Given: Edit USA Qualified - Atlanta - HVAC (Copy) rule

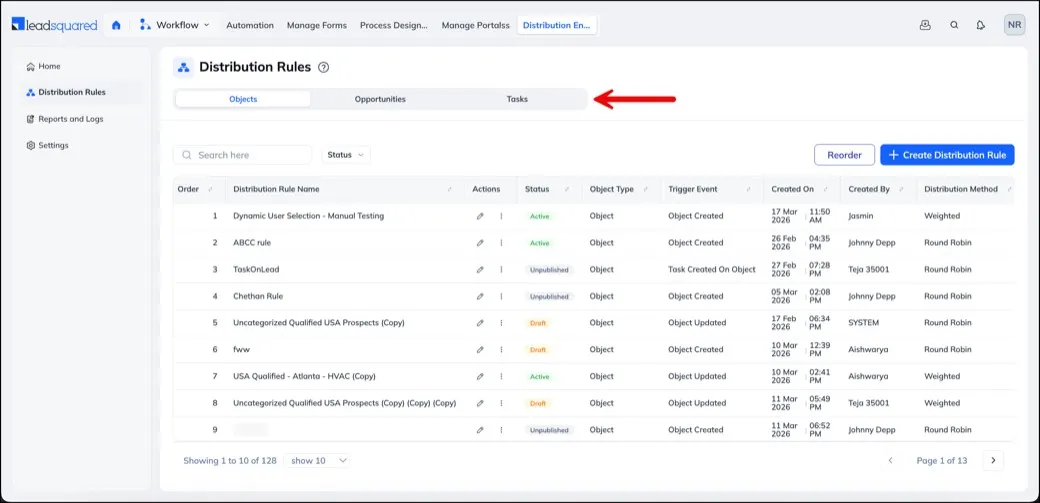Looking at the screenshot, I should pos(480,376).
